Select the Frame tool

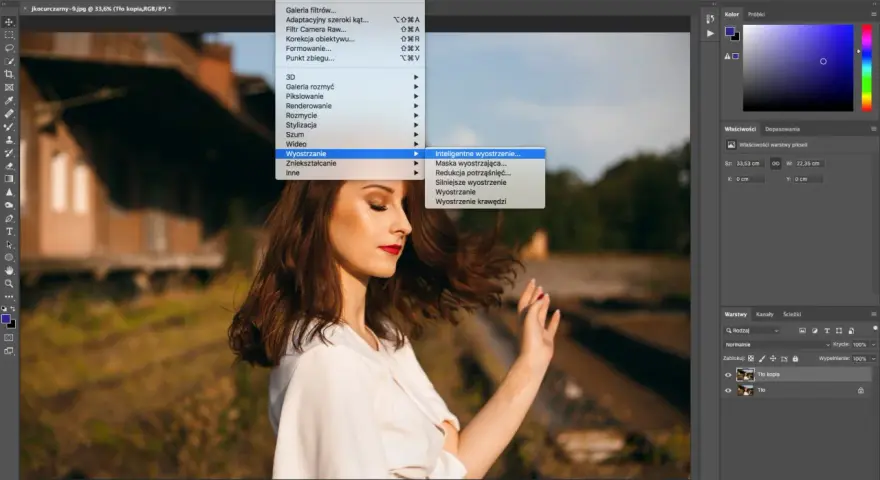9,87
